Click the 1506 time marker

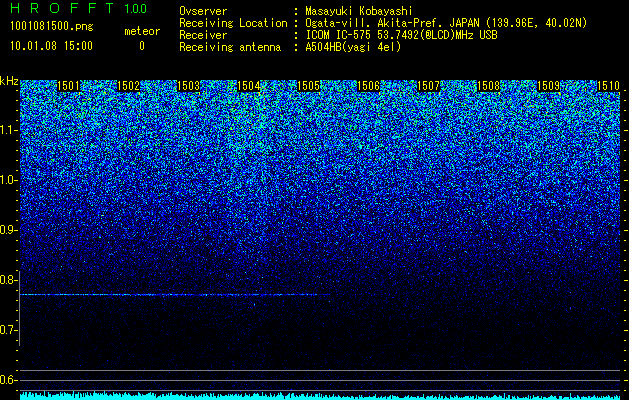[x=368, y=86]
